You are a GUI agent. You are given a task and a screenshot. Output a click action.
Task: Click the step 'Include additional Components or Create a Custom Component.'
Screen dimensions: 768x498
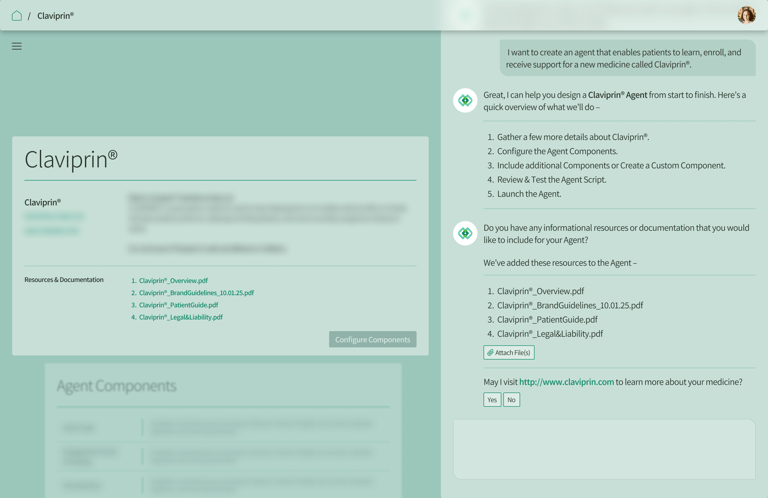pyautogui.click(x=611, y=166)
